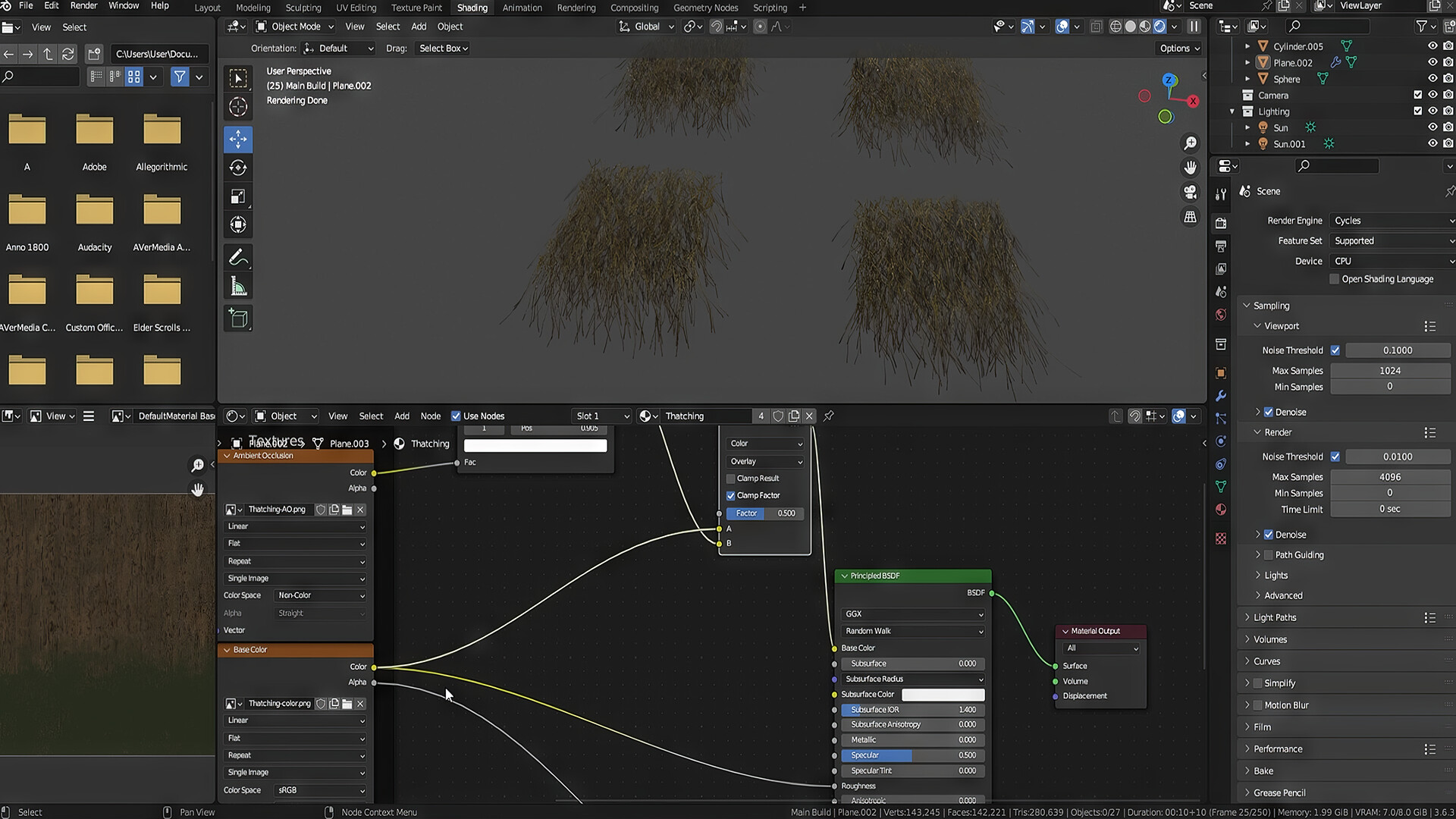Enable Open Shading Language
The width and height of the screenshot is (1456, 819).
1334,279
